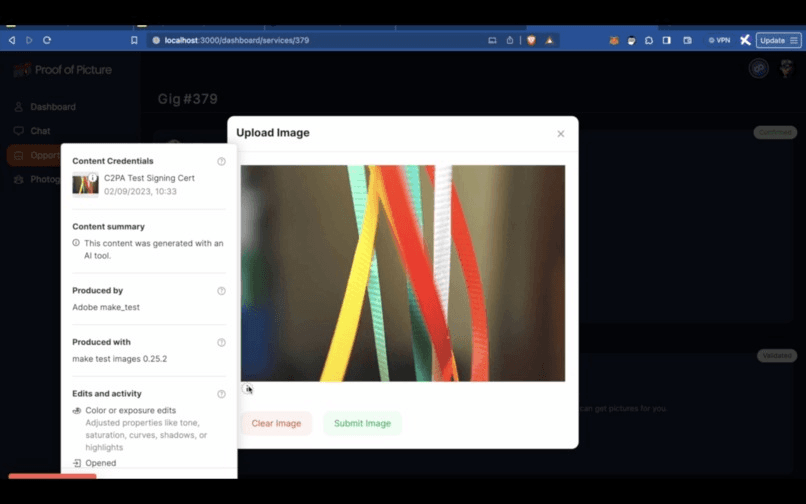
Task: Bookmark this page using bookmark icon
Action: point(134,40)
